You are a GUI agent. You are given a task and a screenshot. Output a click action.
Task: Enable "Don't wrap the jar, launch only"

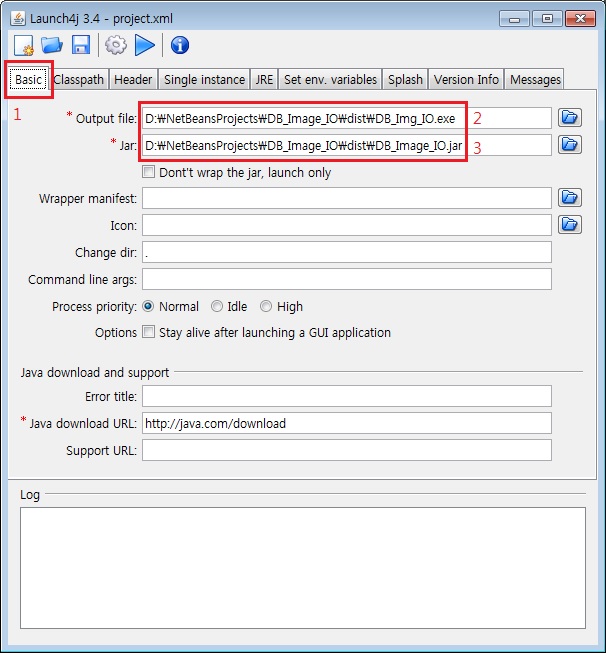click(x=149, y=173)
